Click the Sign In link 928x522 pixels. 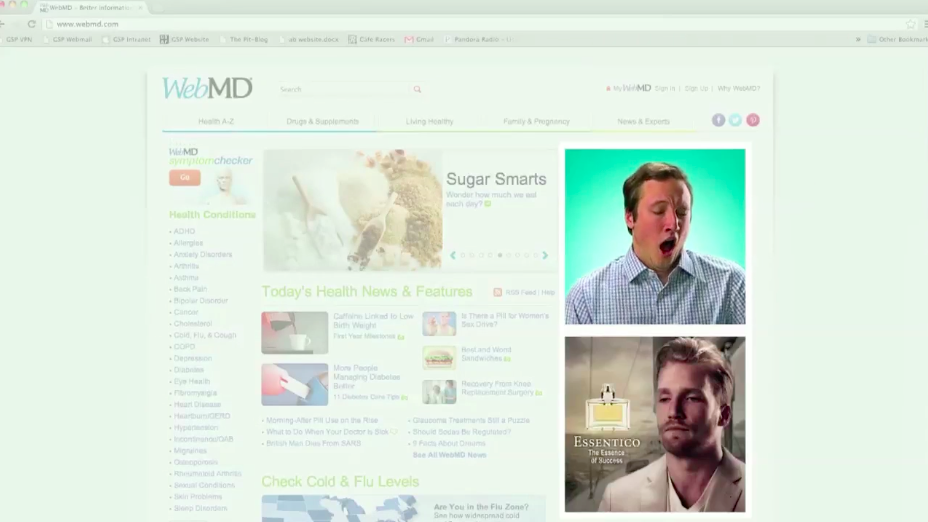pos(665,88)
